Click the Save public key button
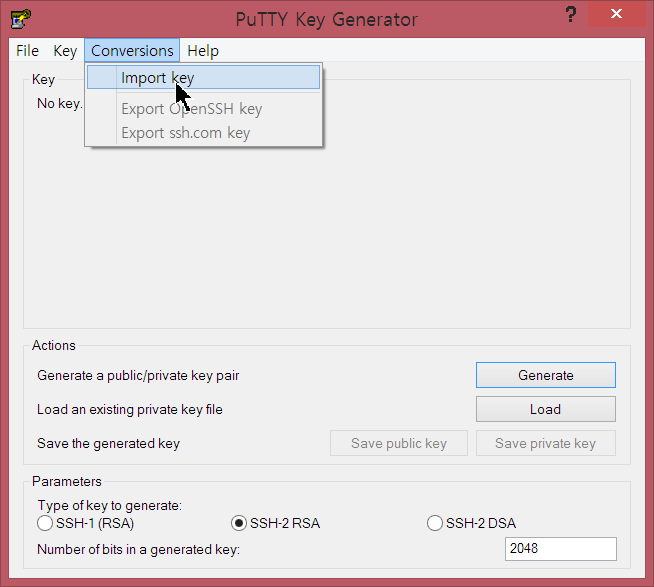Viewport: 654px width, 587px height. (399, 443)
